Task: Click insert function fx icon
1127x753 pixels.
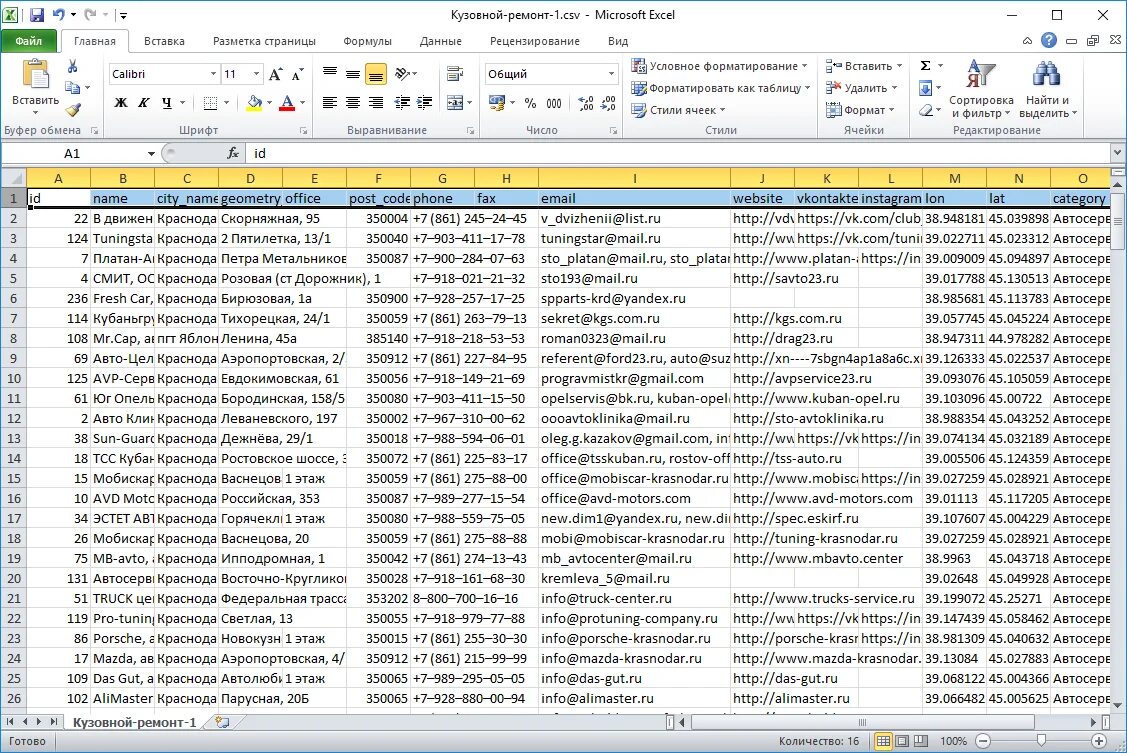Action: click(x=233, y=153)
